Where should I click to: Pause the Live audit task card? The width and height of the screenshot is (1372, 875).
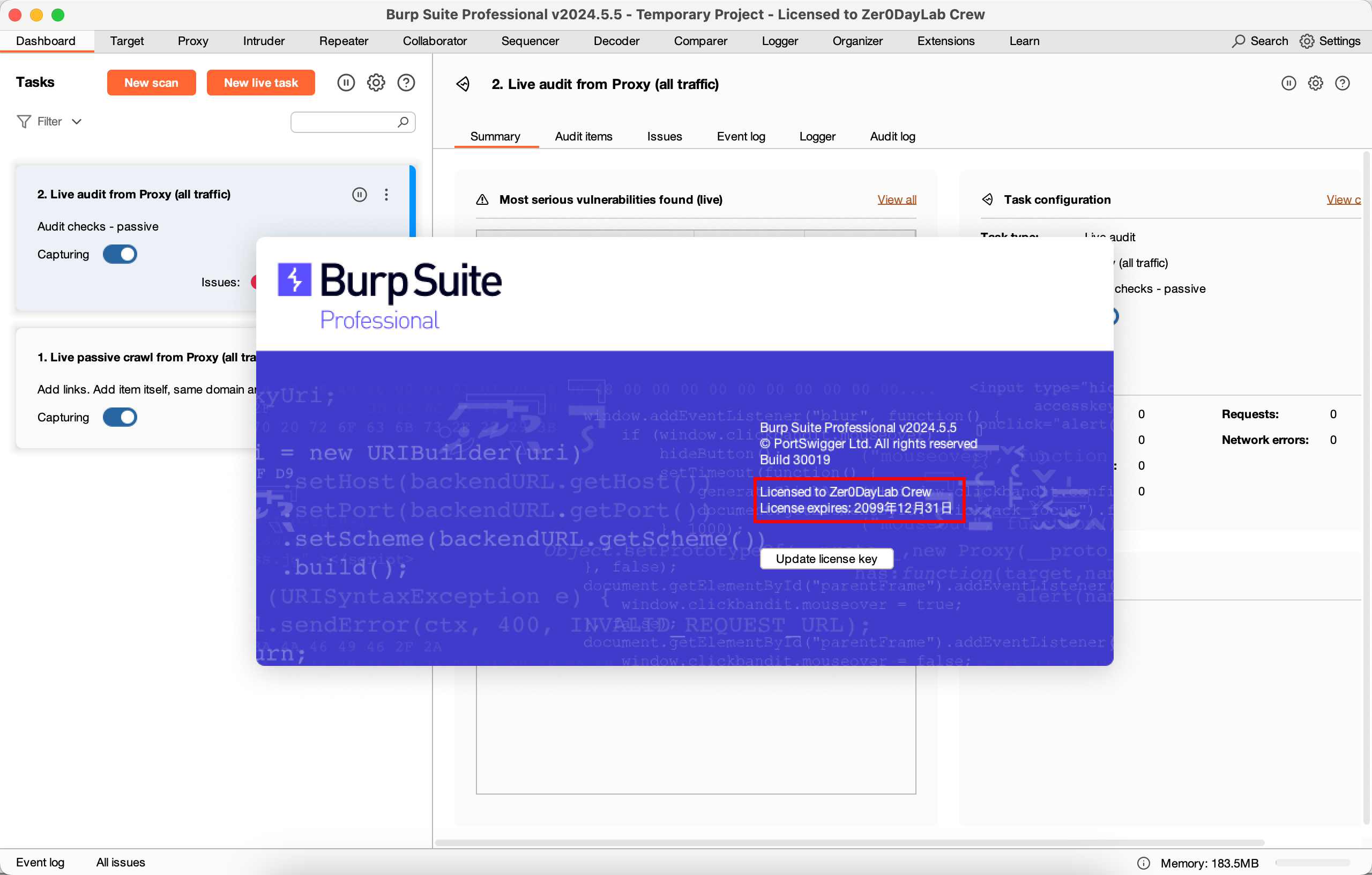click(x=360, y=195)
